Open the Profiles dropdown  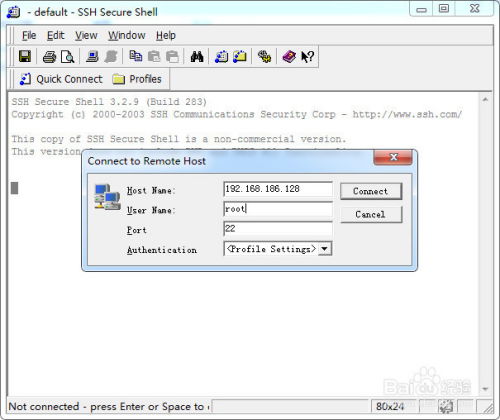tap(137, 79)
